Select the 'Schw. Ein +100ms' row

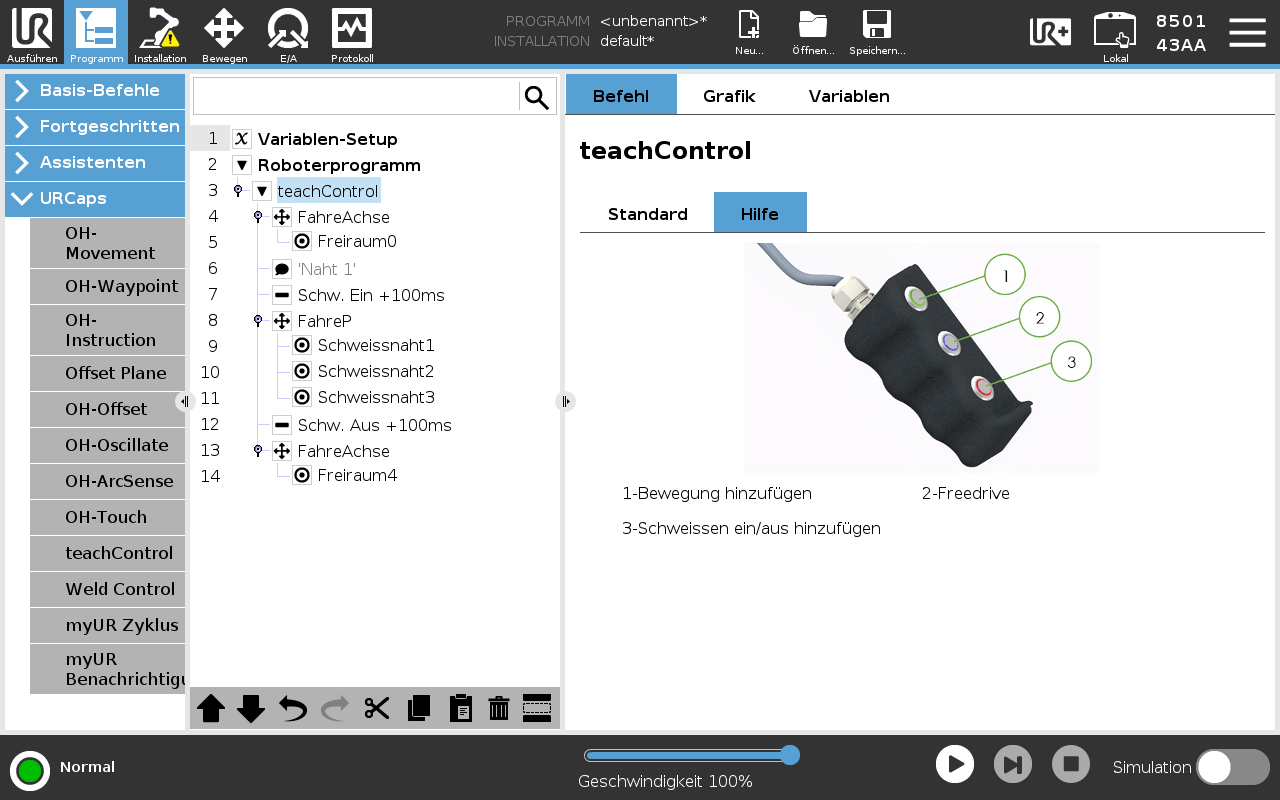tap(370, 295)
